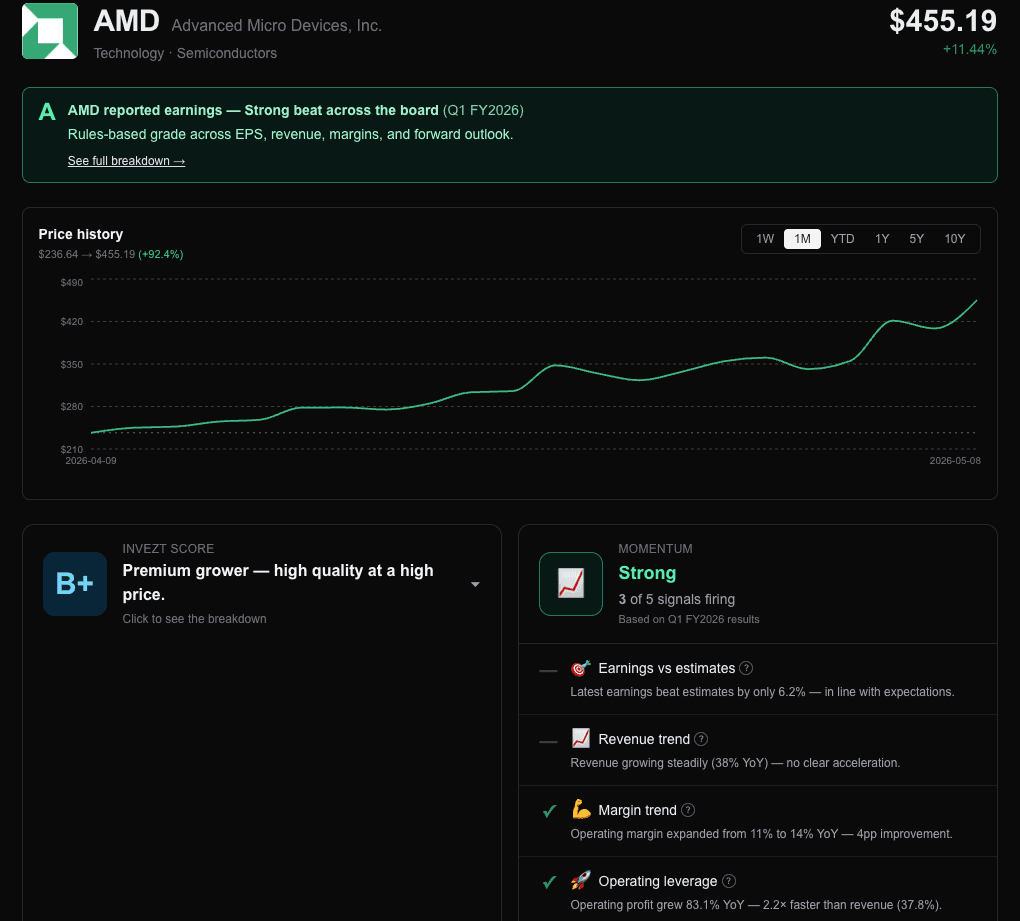Viewport: 1020px width, 921px height.
Task: Expand the Invezt Score breakdown arrow
Action: point(475,584)
